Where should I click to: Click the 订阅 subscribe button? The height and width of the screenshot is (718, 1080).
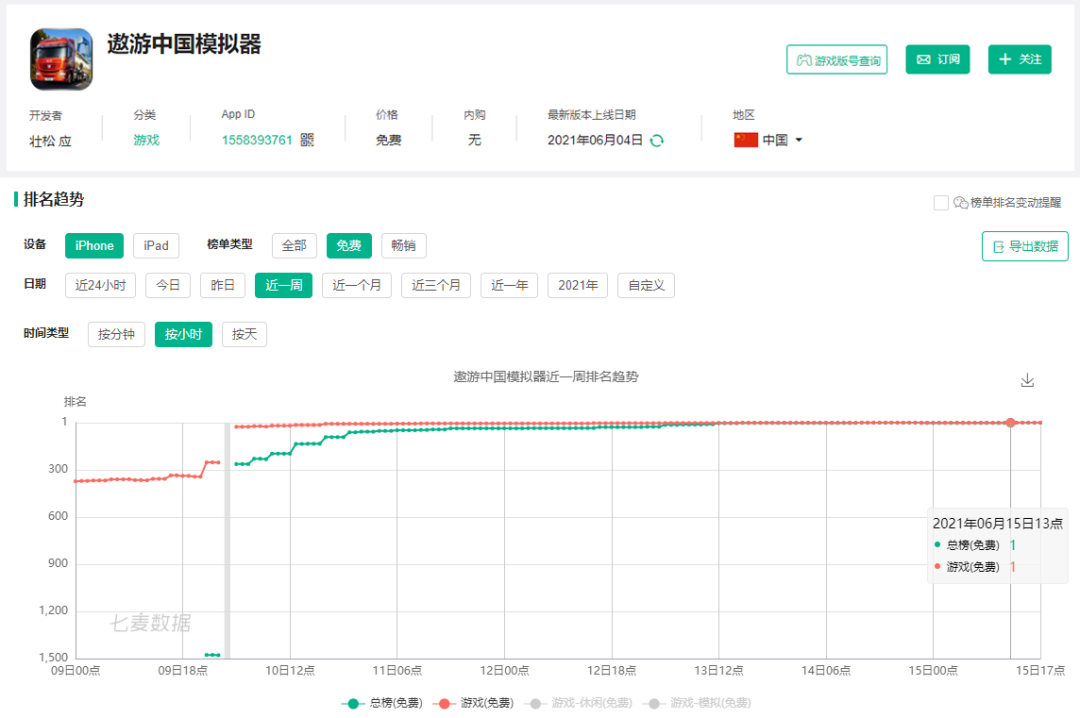(x=937, y=59)
